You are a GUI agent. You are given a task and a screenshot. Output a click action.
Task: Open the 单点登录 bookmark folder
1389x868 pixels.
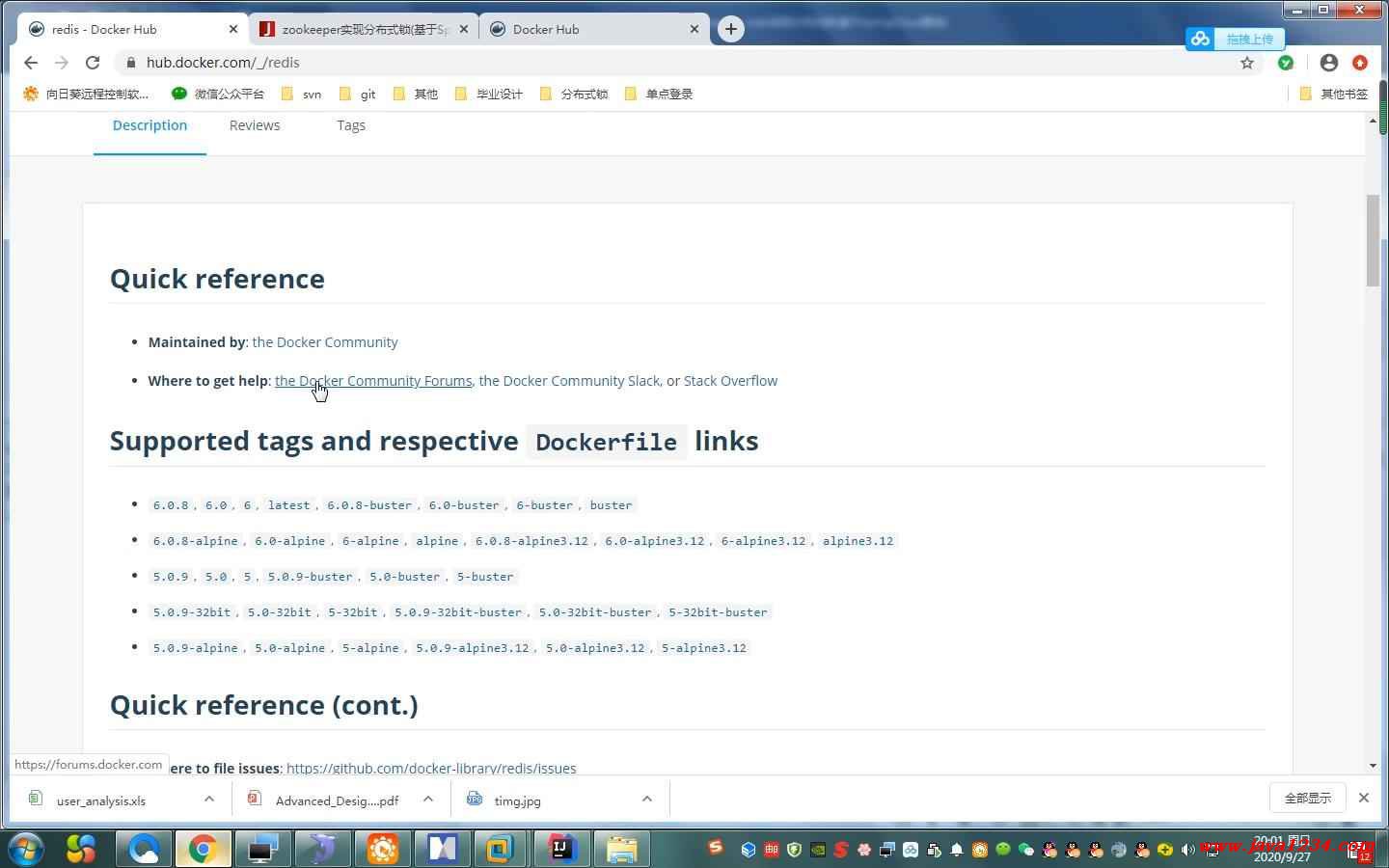[x=659, y=94]
